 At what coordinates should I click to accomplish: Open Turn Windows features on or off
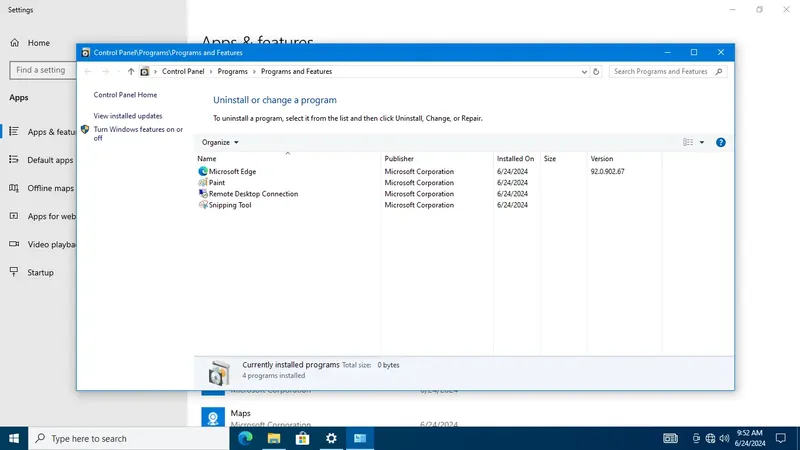point(138,134)
